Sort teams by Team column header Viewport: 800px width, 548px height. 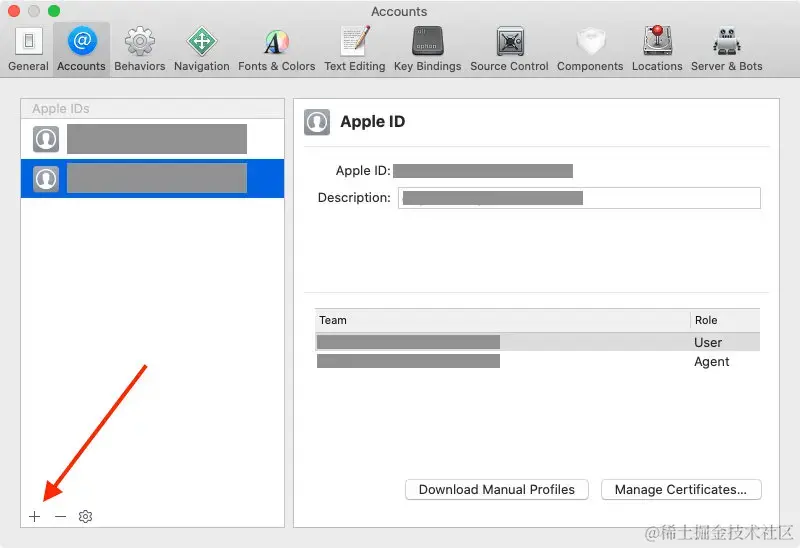(503, 320)
